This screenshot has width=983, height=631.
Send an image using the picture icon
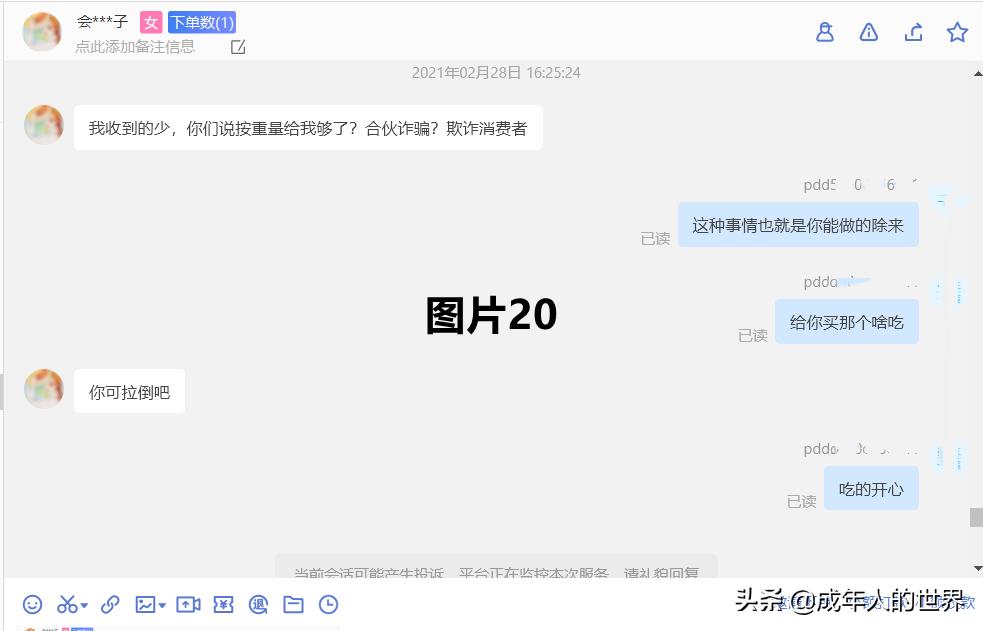coord(143,604)
